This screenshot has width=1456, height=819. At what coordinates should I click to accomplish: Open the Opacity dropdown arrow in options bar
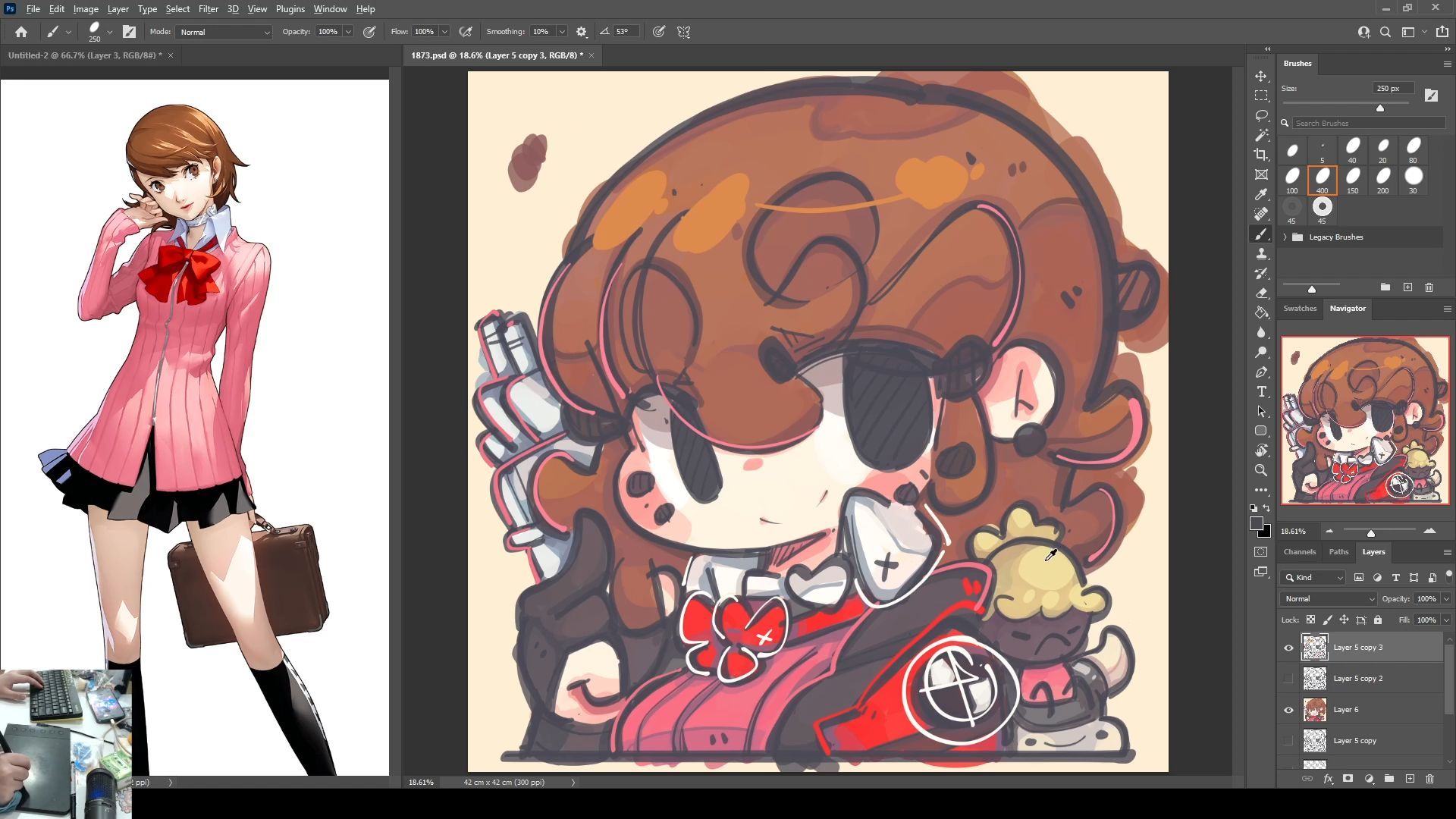pos(348,32)
